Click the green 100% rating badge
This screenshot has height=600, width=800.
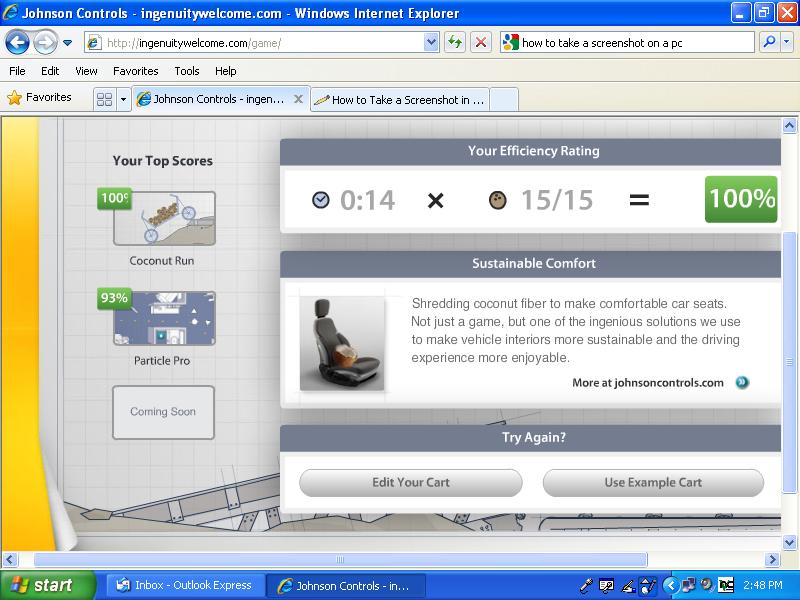coord(741,199)
